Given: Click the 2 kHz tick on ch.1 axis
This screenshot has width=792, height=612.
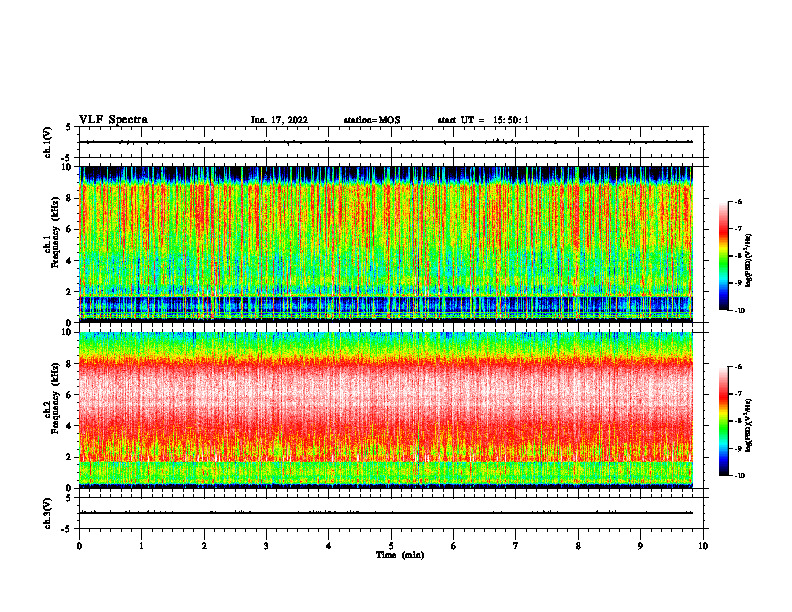Looking at the screenshot, I should [70, 292].
